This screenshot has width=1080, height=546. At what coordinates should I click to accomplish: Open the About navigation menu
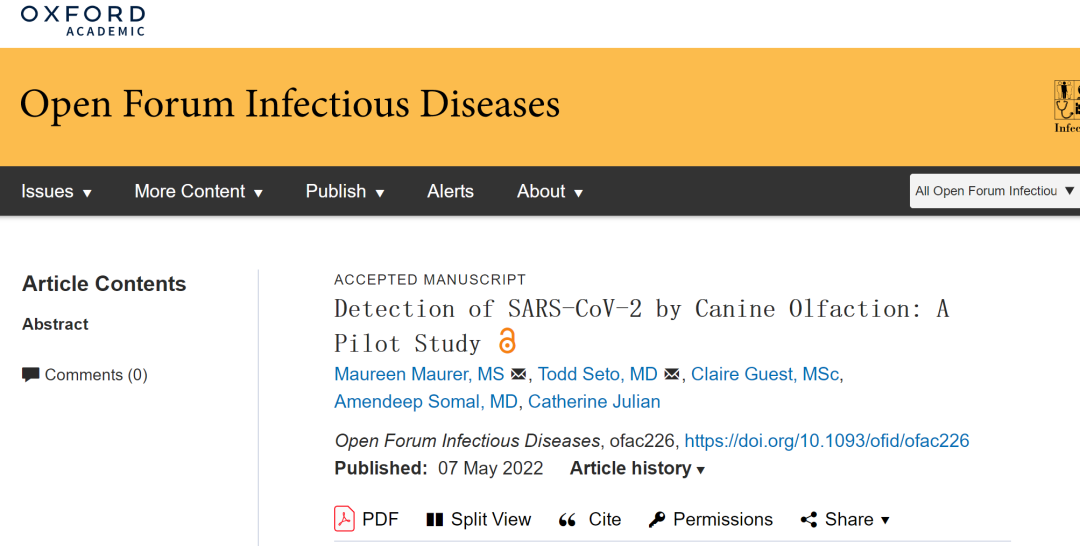pyautogui.click(x=550, y=191)
